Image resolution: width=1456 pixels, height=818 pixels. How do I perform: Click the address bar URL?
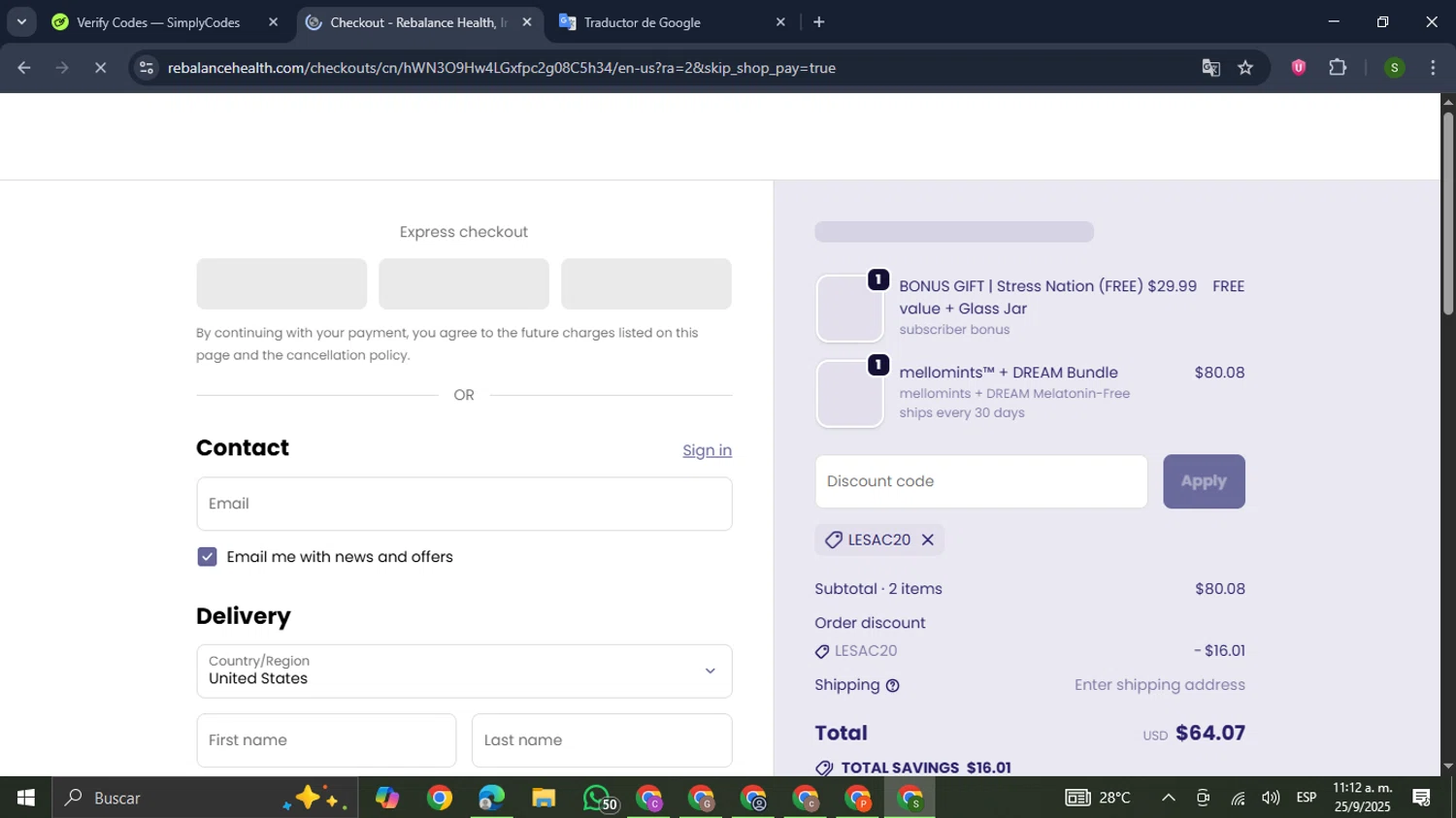point(502,68)
